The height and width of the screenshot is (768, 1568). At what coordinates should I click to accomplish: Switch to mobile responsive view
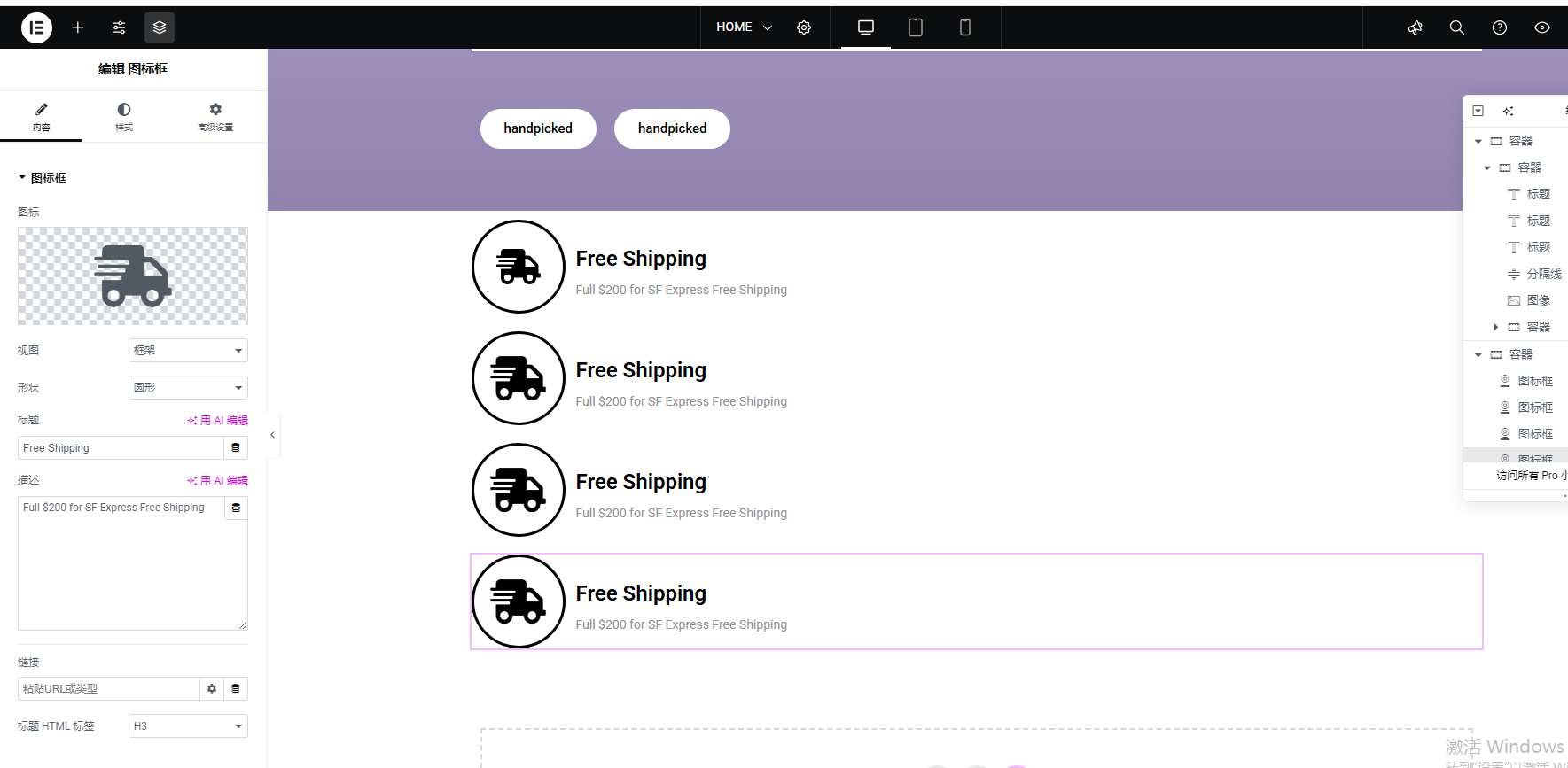click(x=965, y=27)
